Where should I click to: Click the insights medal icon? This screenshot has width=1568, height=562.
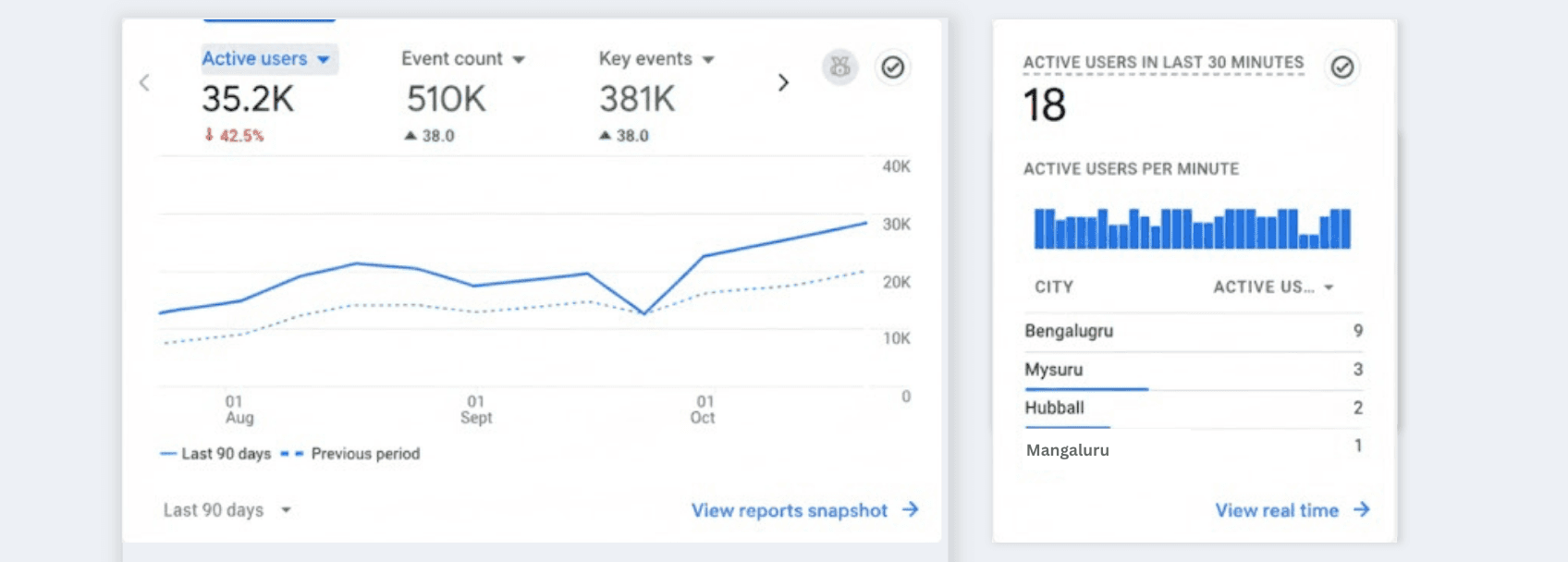point(839,67)
